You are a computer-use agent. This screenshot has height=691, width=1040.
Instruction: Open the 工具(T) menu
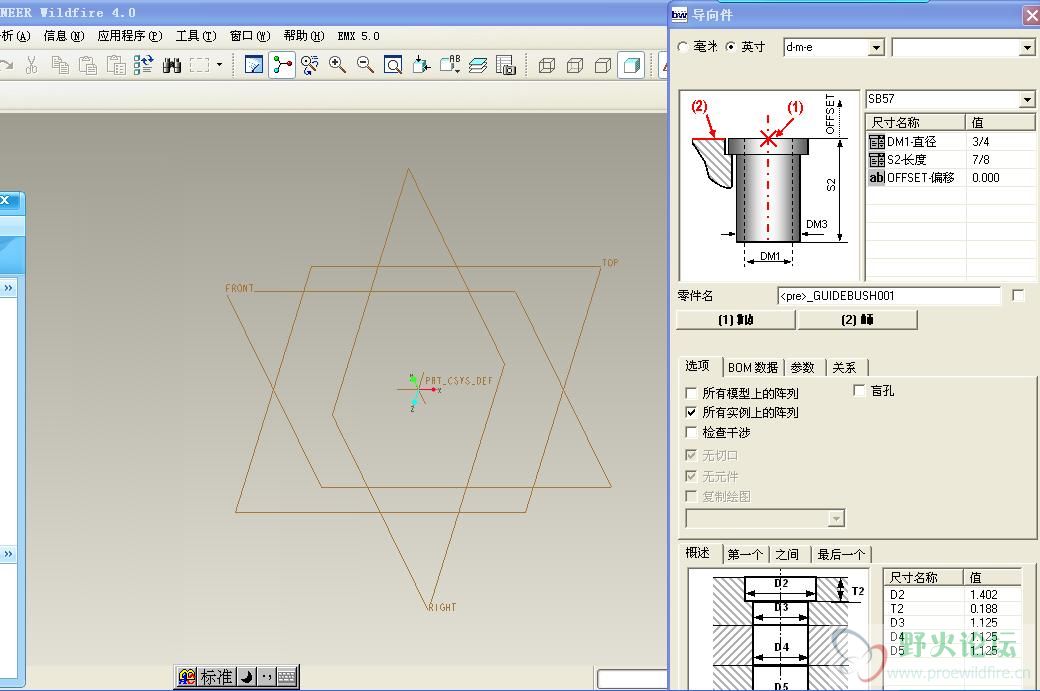pos(196,36)
